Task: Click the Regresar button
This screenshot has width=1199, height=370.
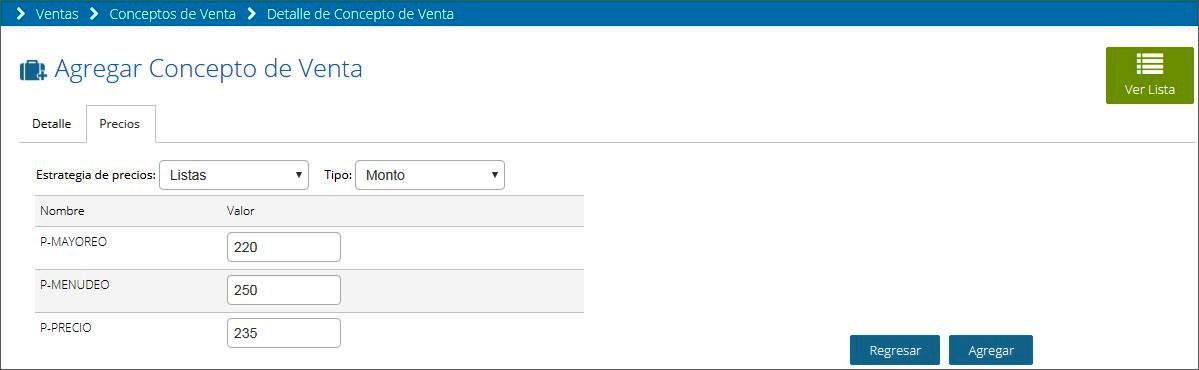Action: [895, 350]
